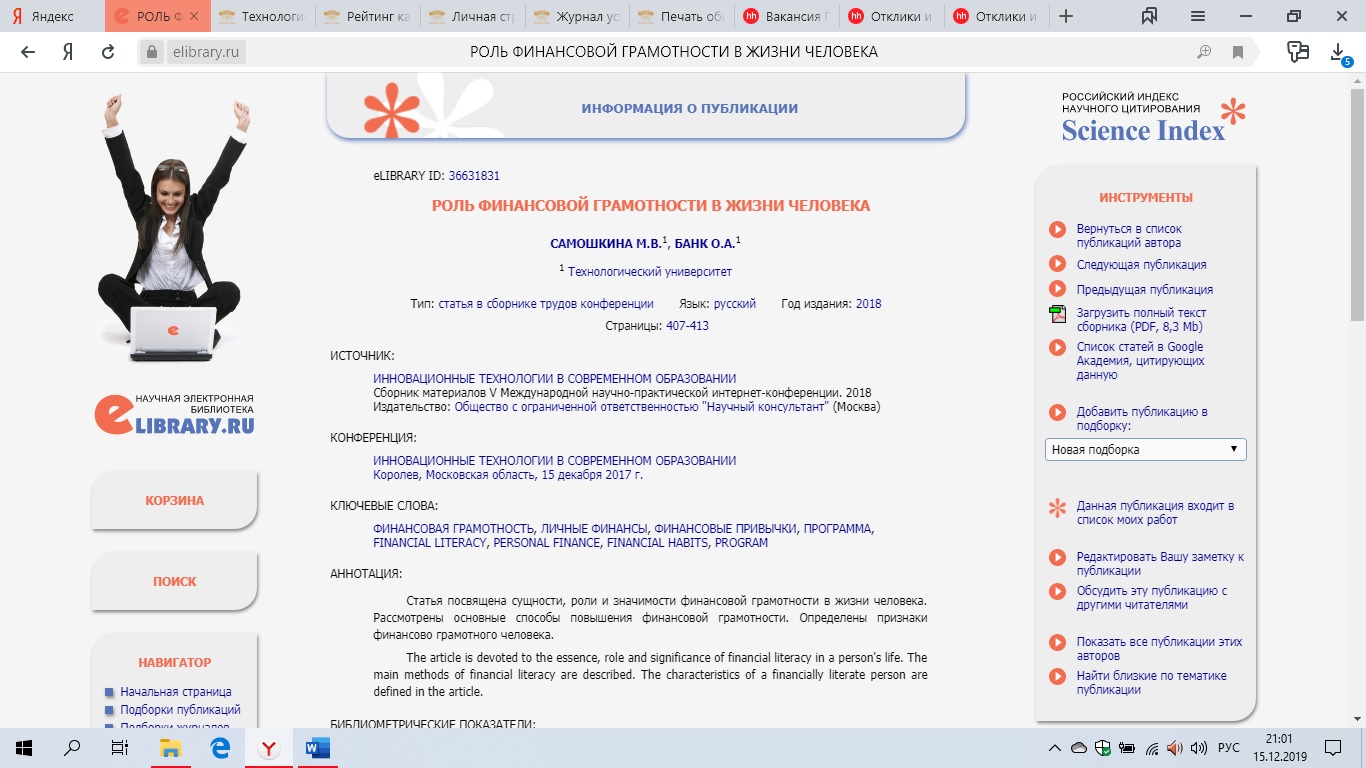Click orange arrow beside 'Обсудить эту публикацию'

click(1057, 591)
